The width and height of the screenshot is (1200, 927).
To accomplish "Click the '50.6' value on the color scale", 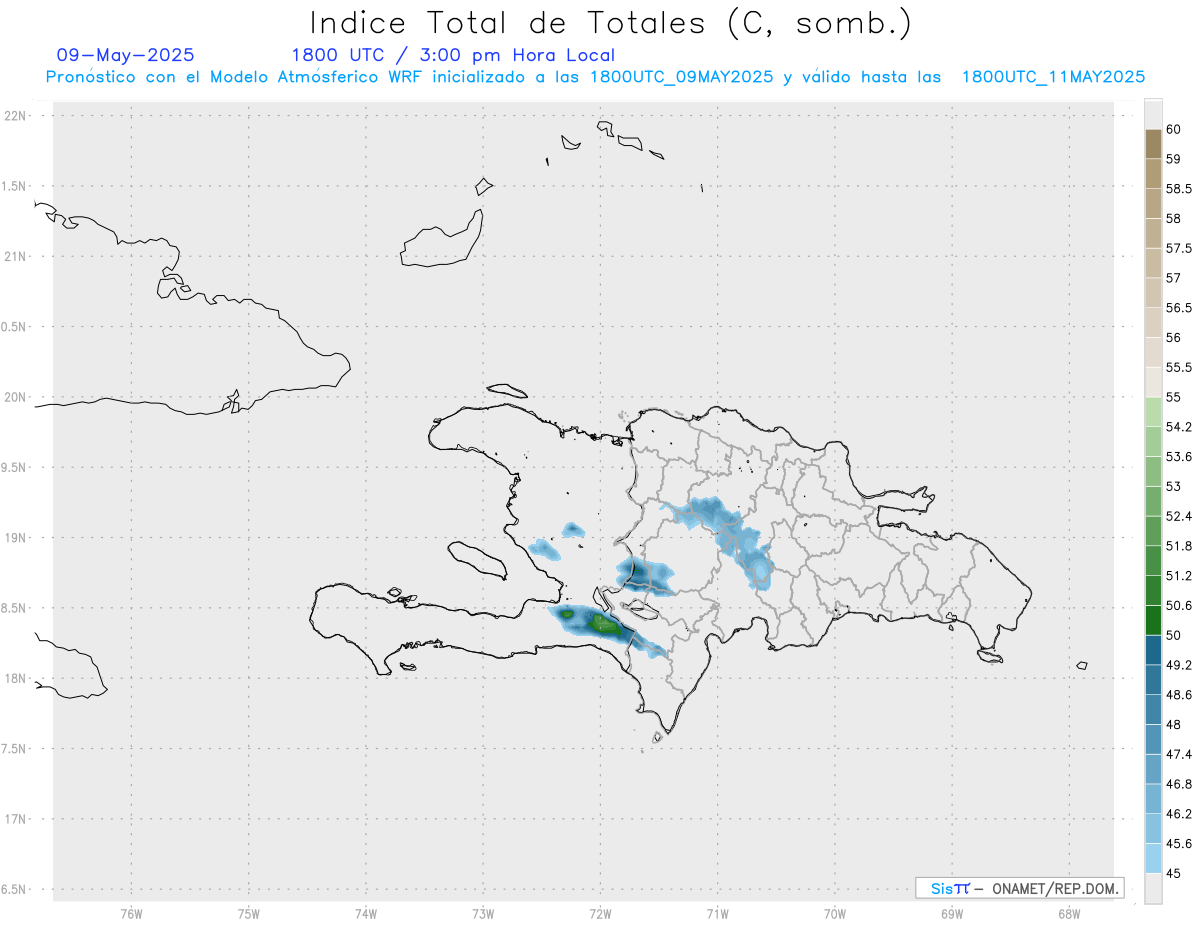I will pyautogui.click(x=1178, y=605).
